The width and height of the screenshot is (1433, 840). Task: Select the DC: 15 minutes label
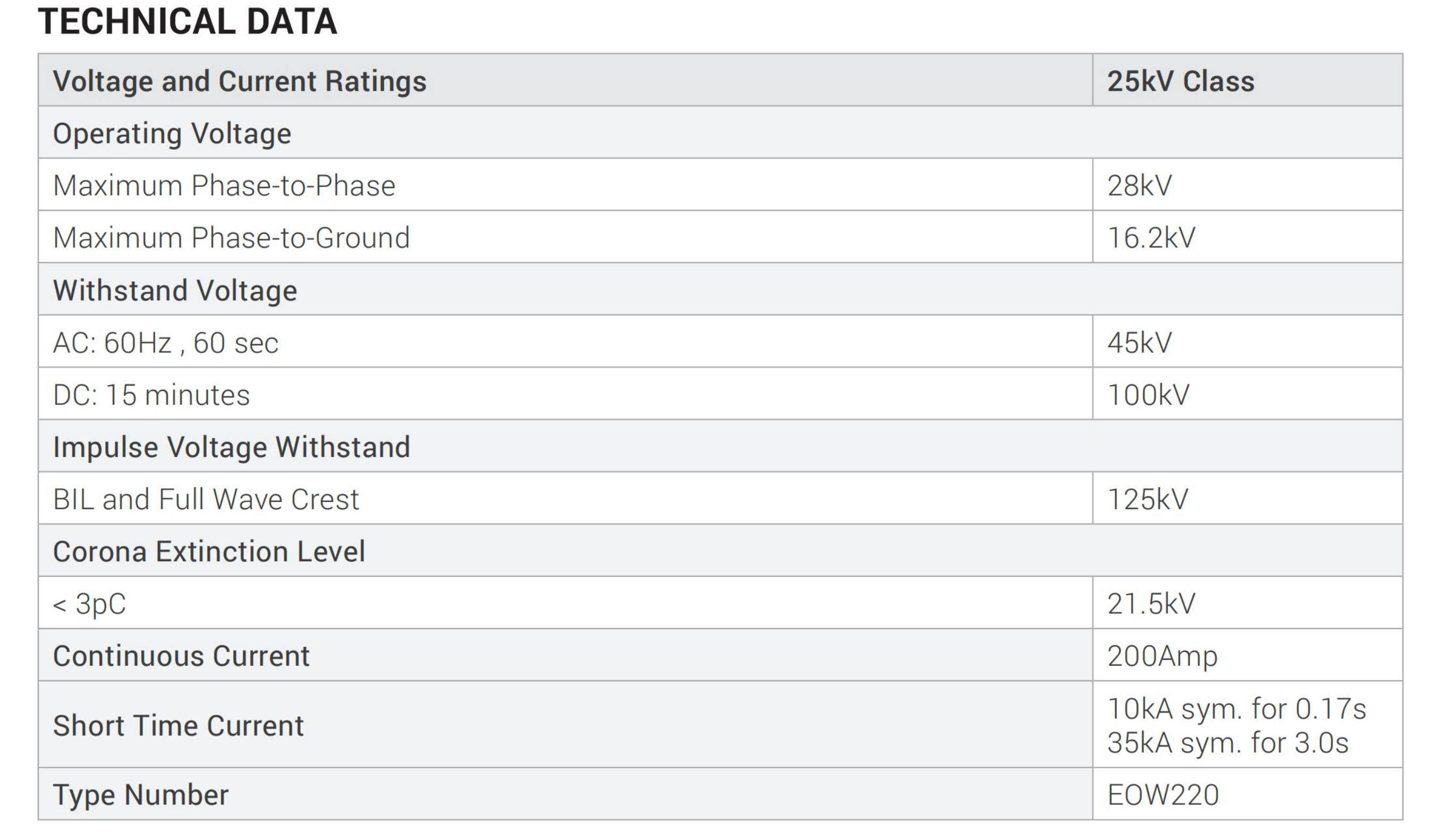151,395
